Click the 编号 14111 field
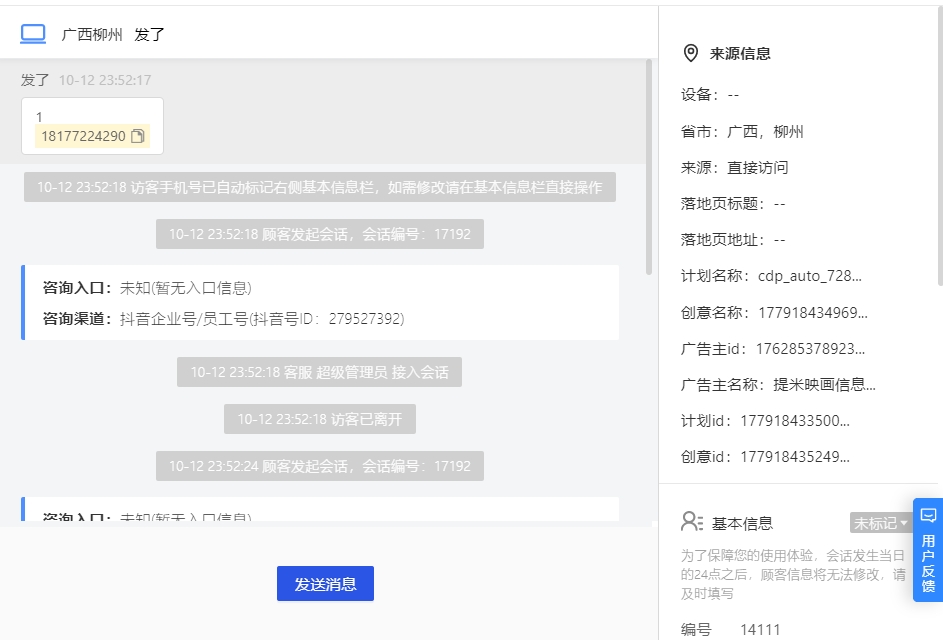The height and width of the screenshot is (640, 943). [731, 630]
